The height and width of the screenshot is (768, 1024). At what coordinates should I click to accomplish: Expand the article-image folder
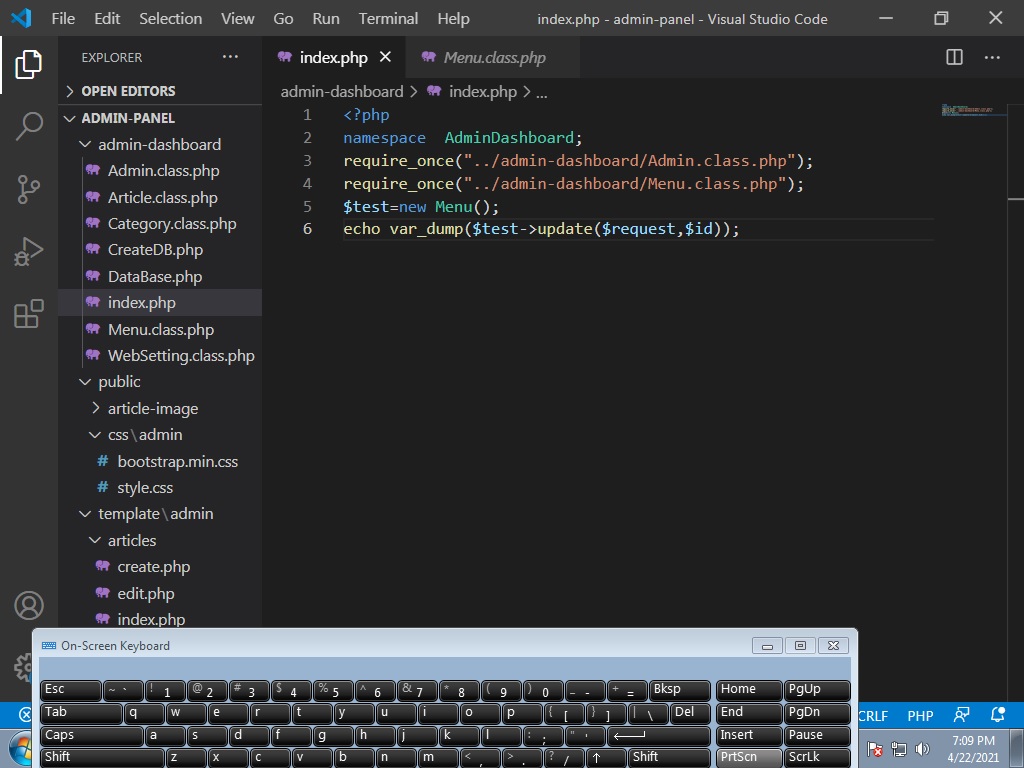152,408
